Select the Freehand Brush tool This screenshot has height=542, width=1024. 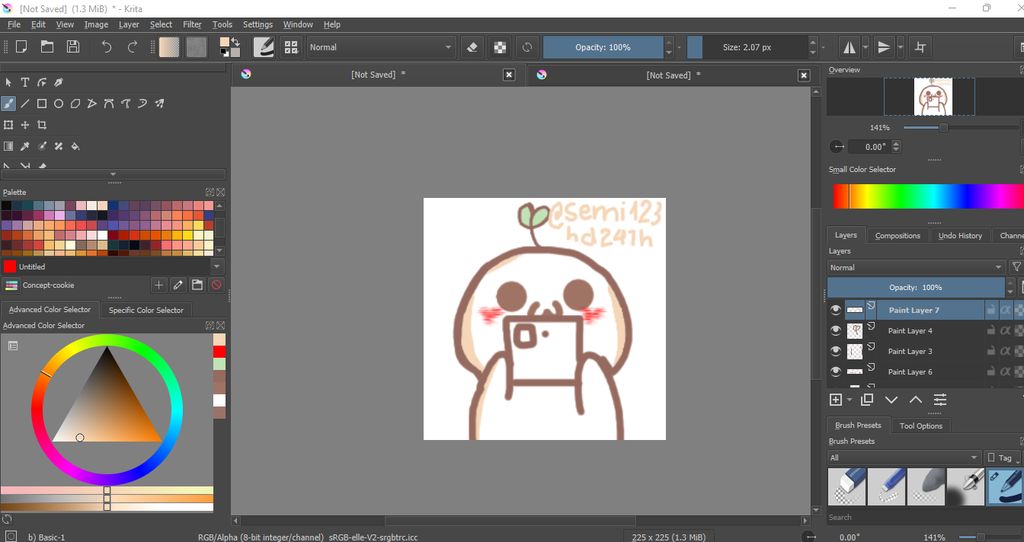[x=8, y=103]
